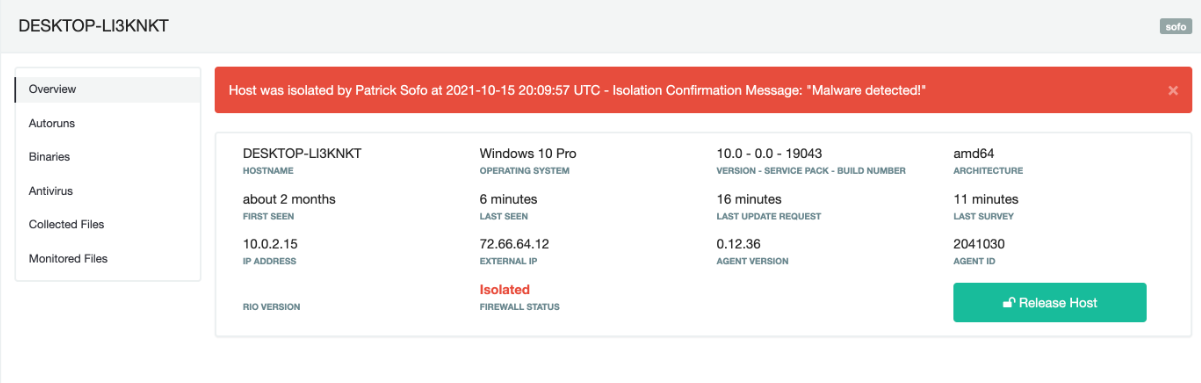Viewport: 1201px width, 383px height.
Task: Click the RIO VERSION label
Action: coord(271,307)
